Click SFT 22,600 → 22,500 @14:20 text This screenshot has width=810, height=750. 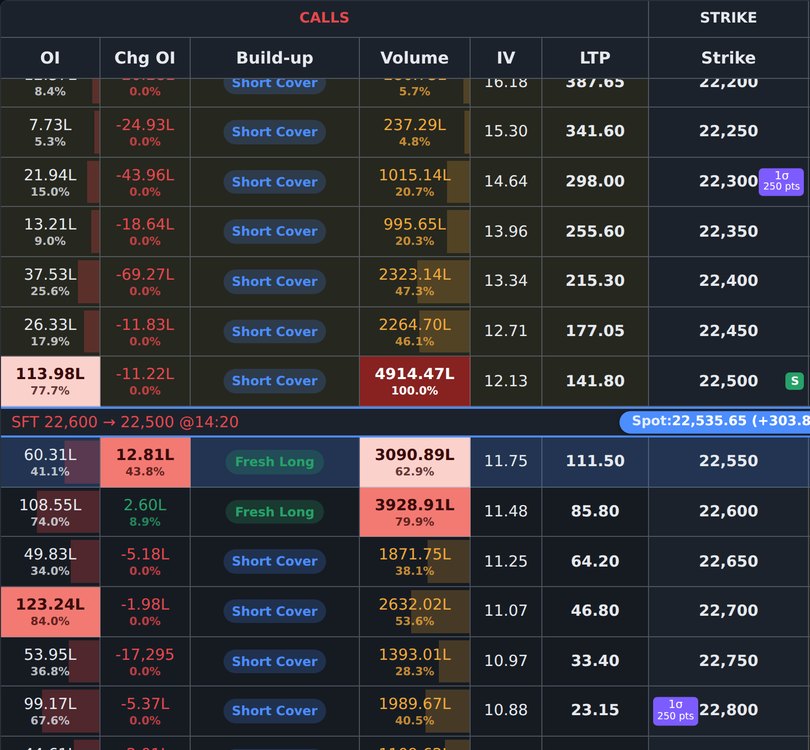(125, 422)
